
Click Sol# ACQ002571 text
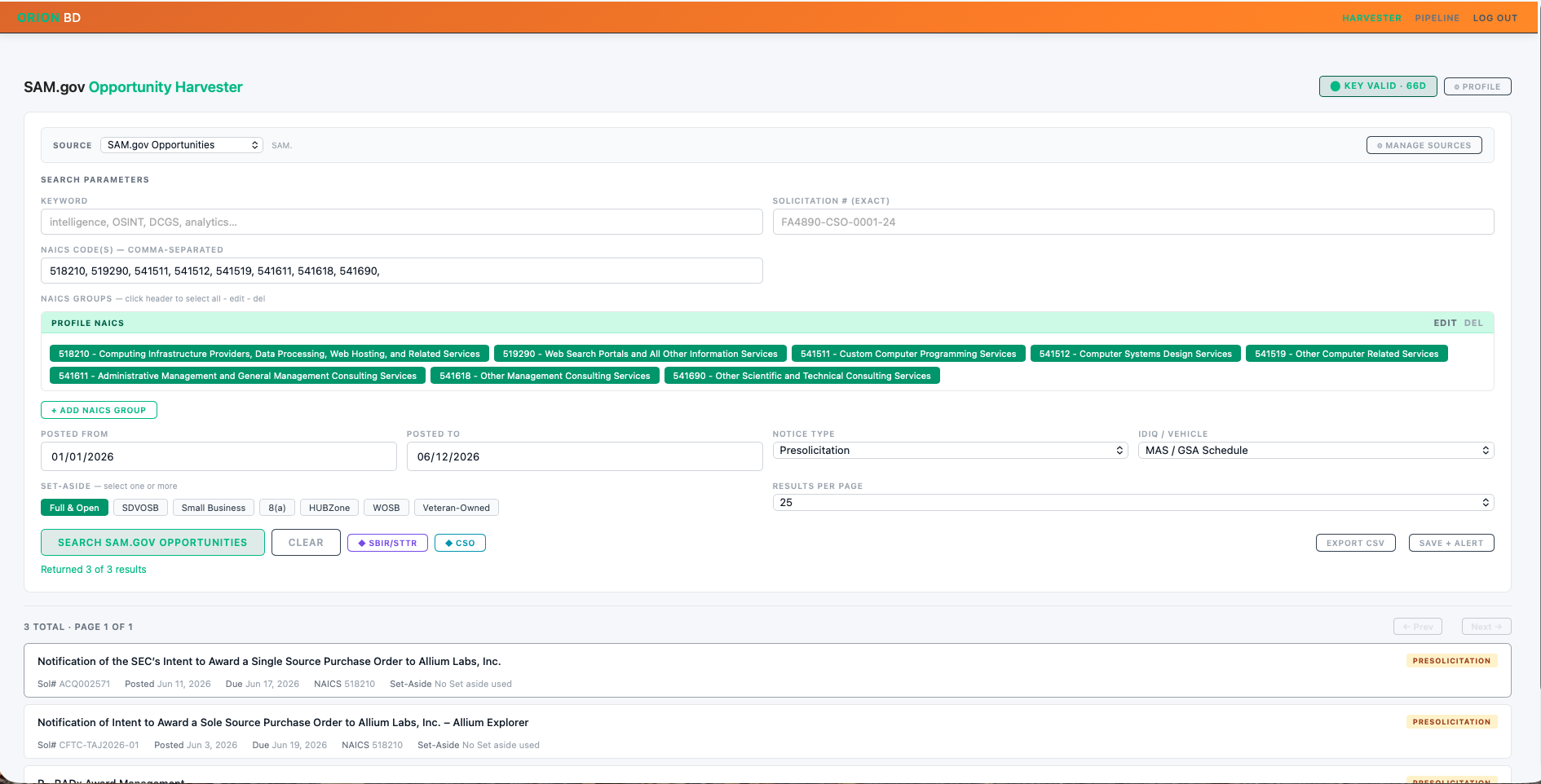coord(73,684)
